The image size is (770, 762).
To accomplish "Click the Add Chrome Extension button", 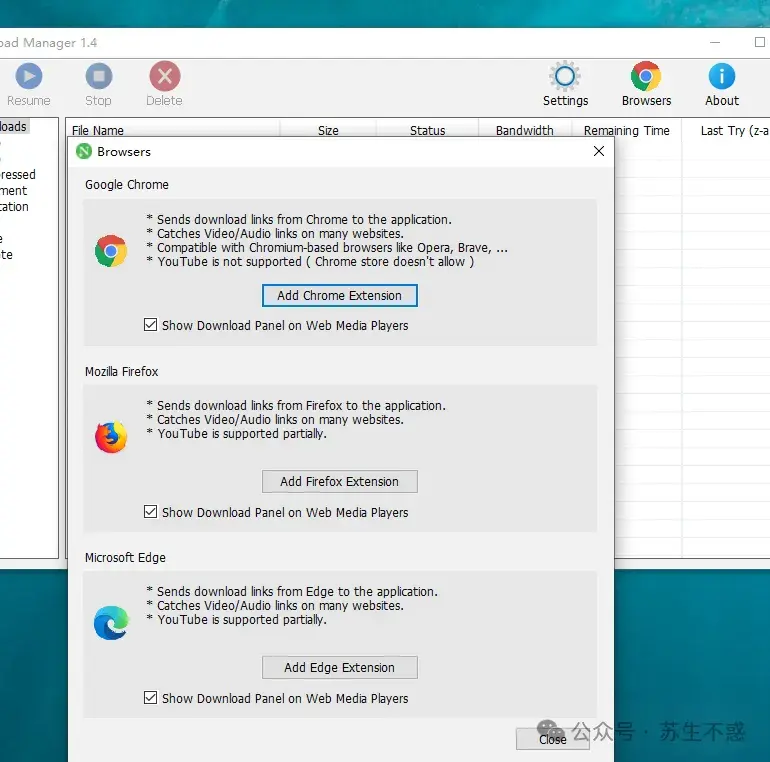I will [339, 295].
